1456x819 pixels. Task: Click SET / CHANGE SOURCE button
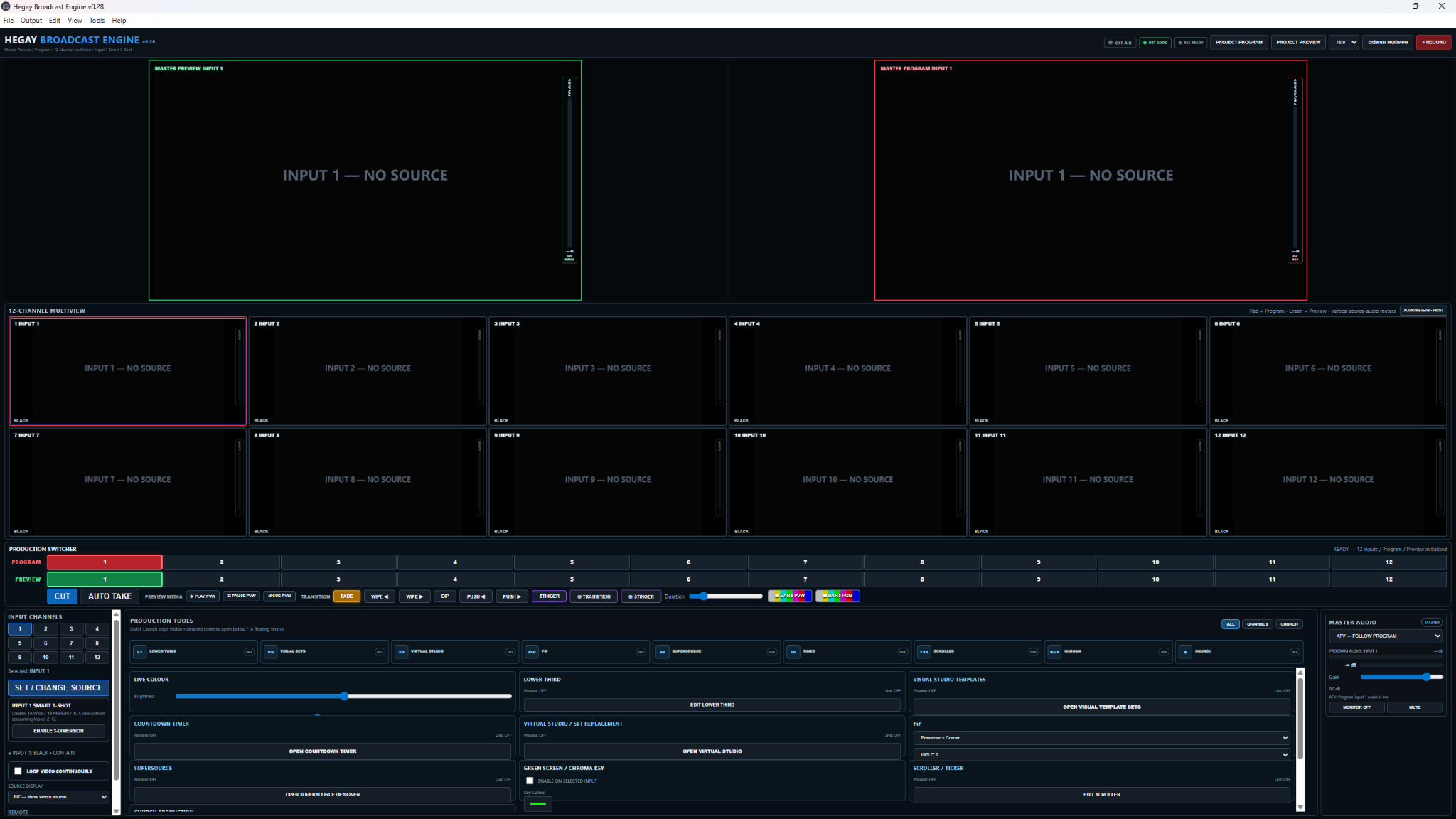[58, 687]
